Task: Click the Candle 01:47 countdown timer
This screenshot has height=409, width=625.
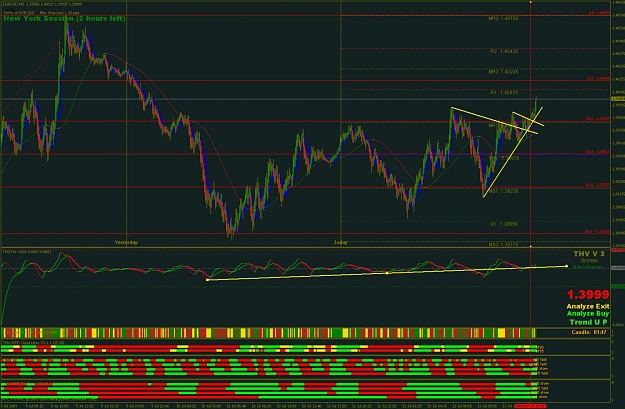Action: pyautogui.click(x=589, y=332)
